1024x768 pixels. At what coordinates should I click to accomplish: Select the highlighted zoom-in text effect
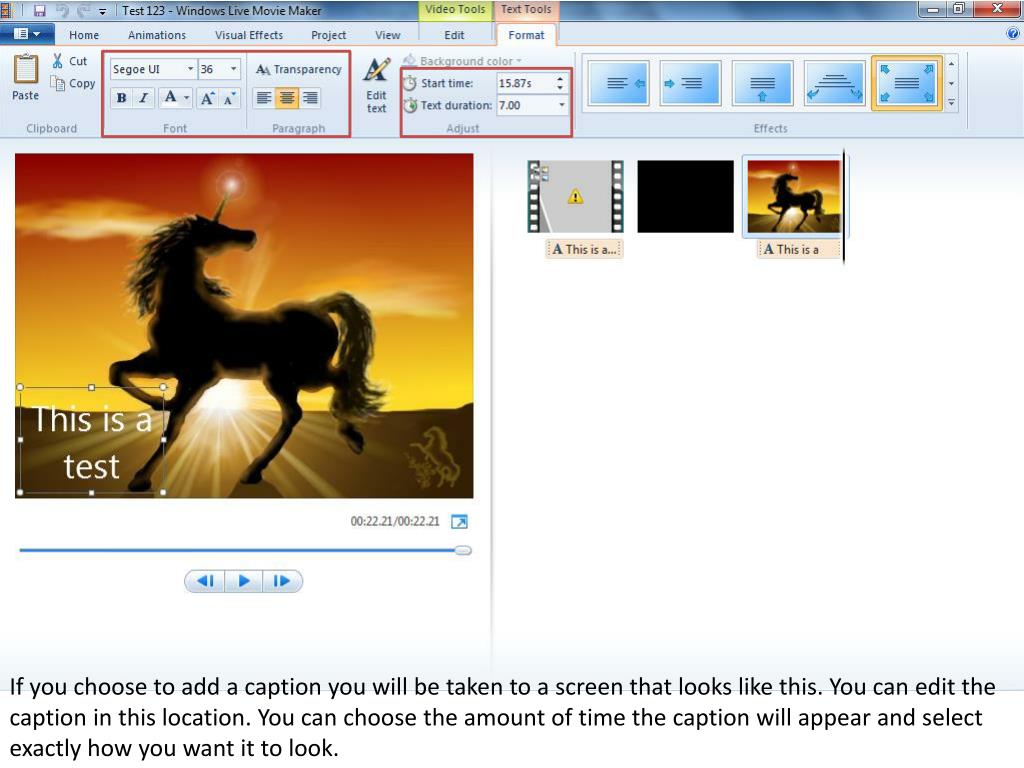tap(906, 83)
